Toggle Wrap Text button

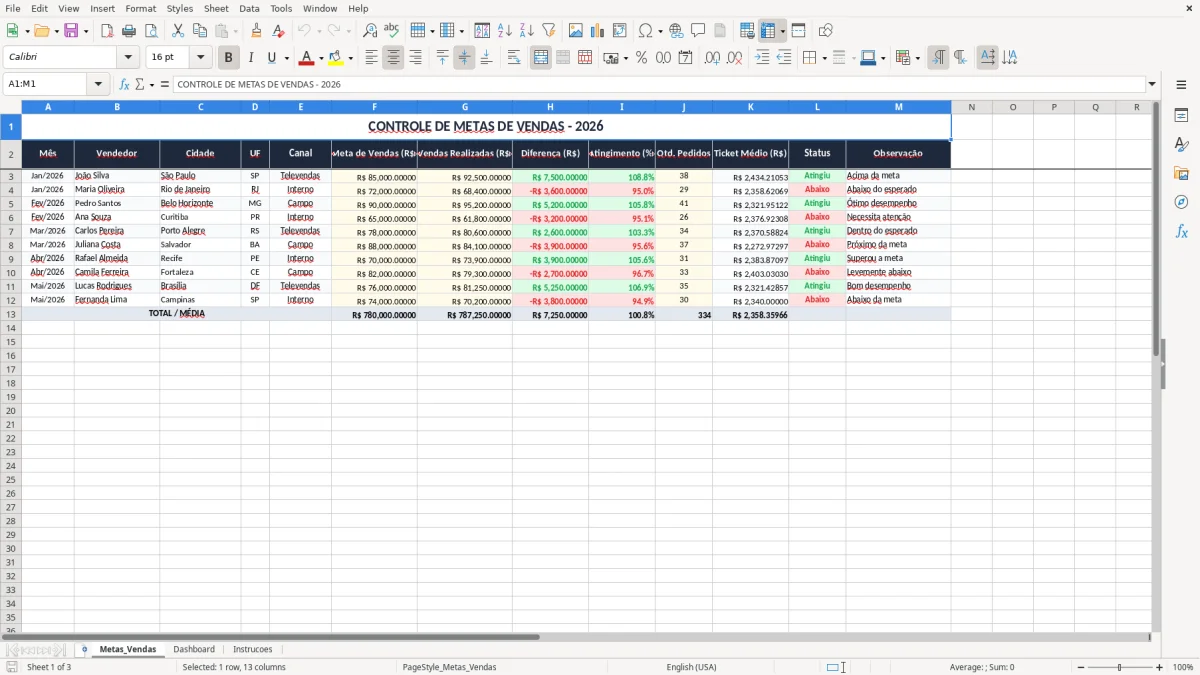pos(514,58)
